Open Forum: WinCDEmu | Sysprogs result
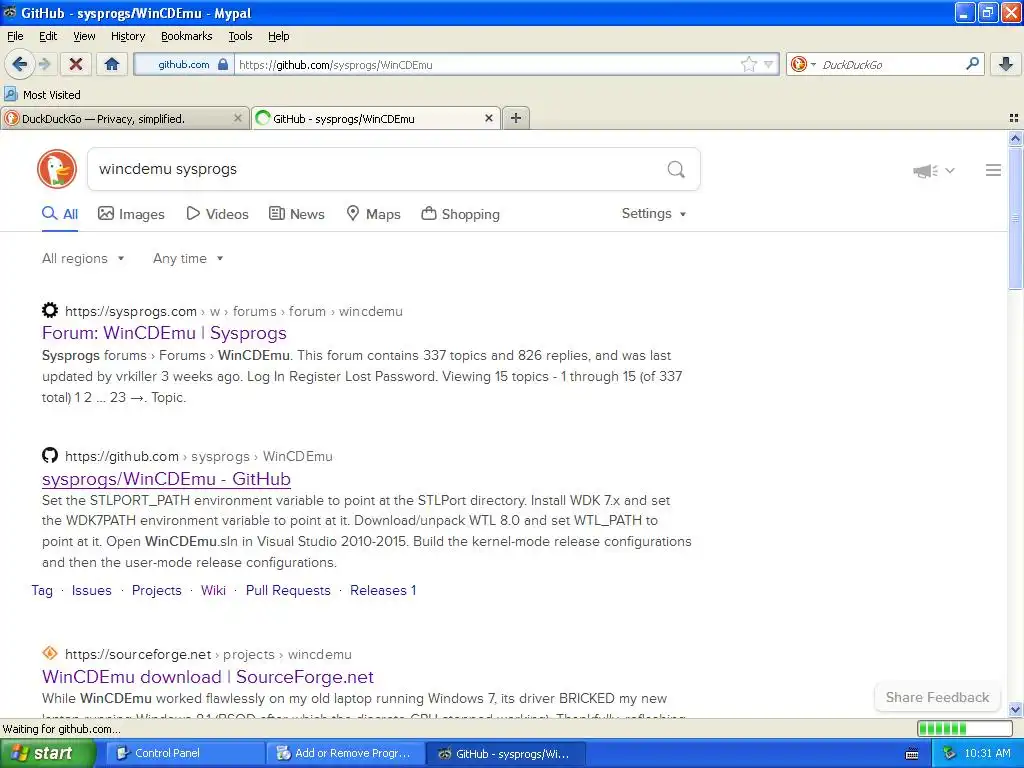 tap(165, 333)
